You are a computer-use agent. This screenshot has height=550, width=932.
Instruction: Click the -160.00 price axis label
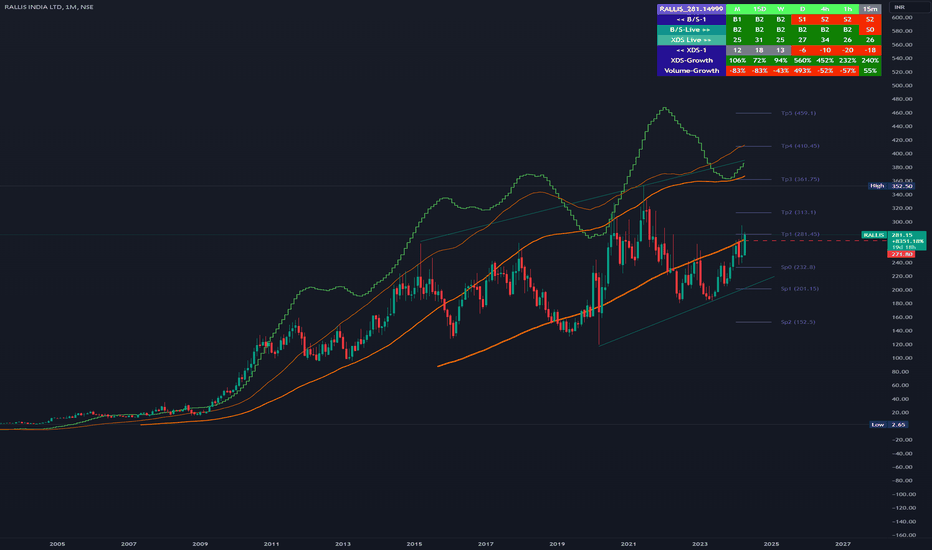903,535
